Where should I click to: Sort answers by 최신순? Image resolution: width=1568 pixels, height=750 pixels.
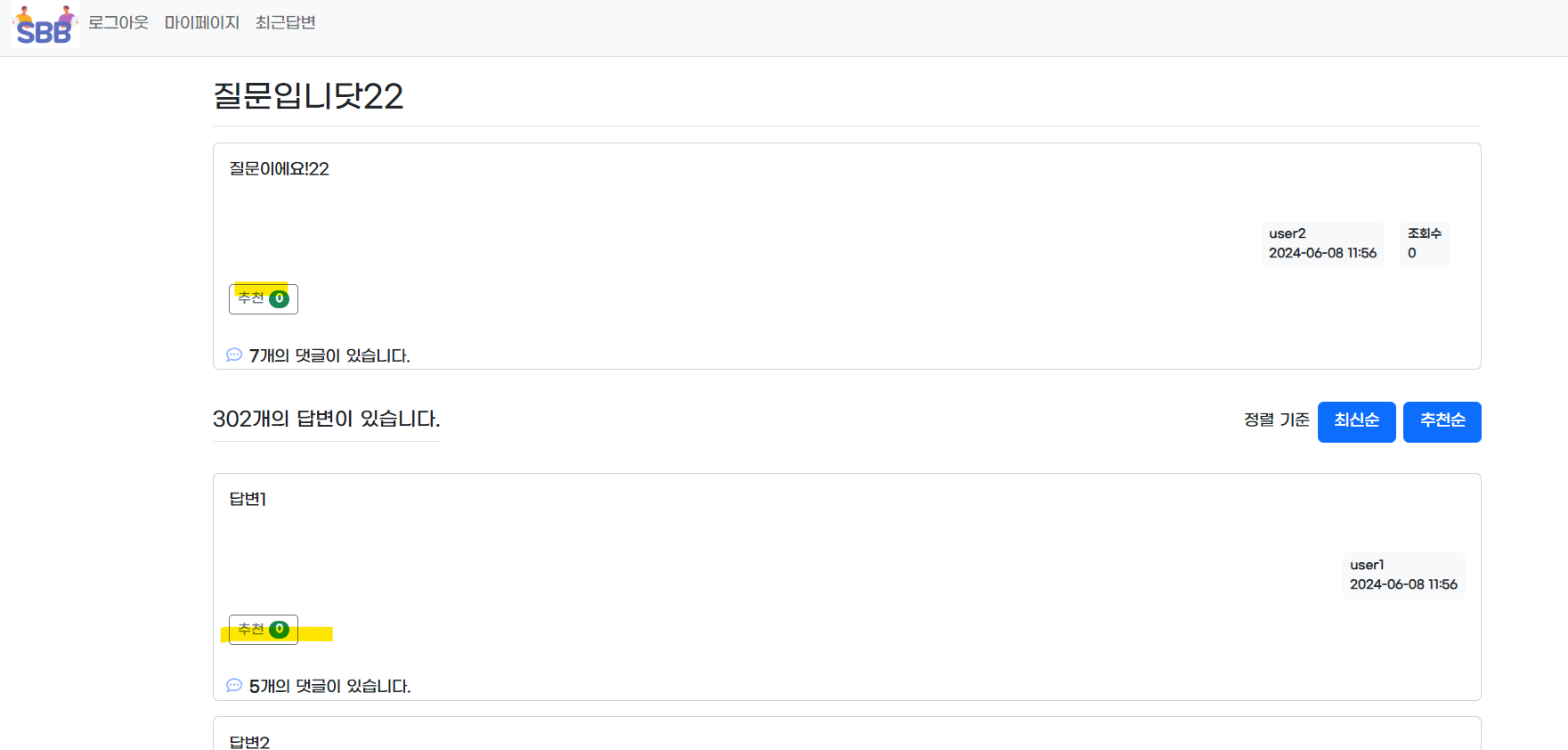[1356, 421]
